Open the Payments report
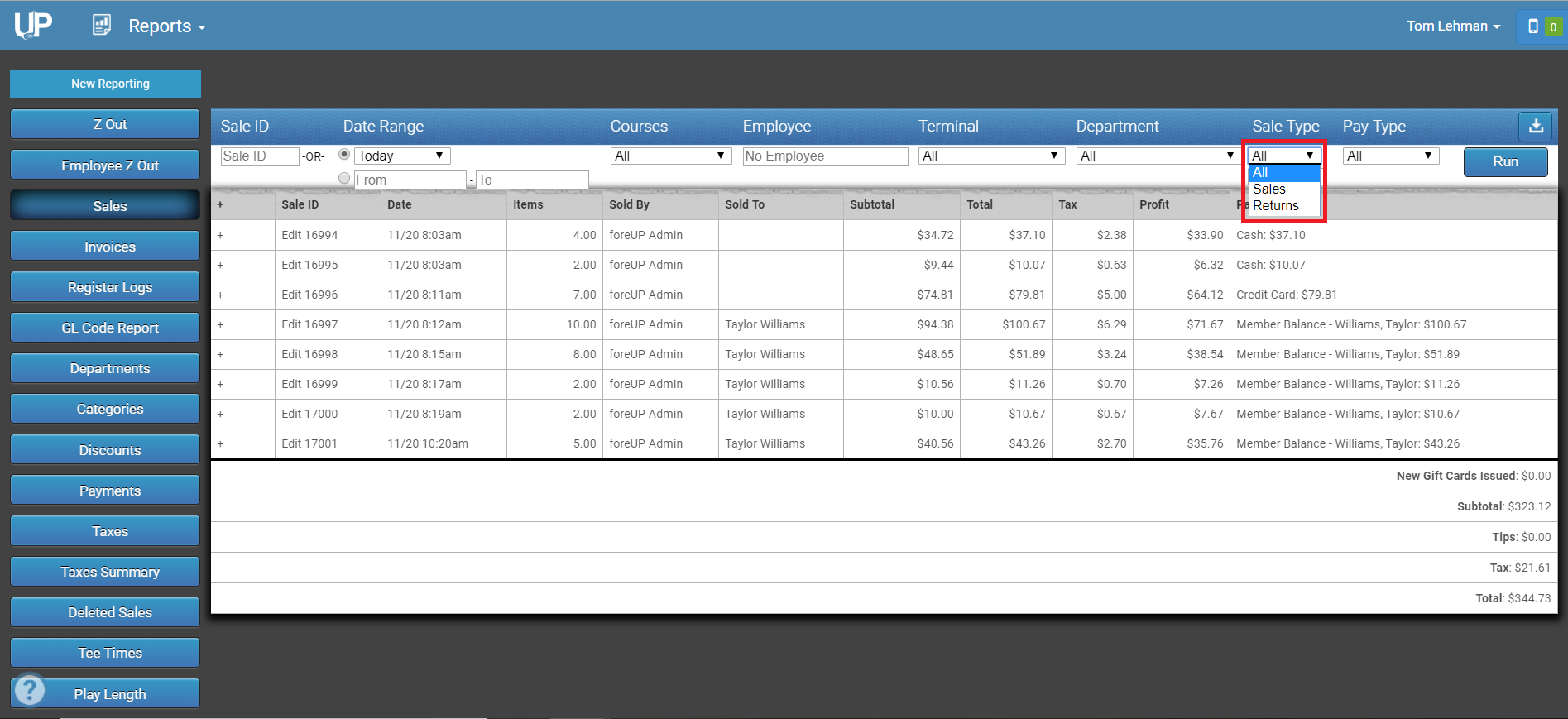The width and height of the screenshot is (1568, 719). (105, 491)
